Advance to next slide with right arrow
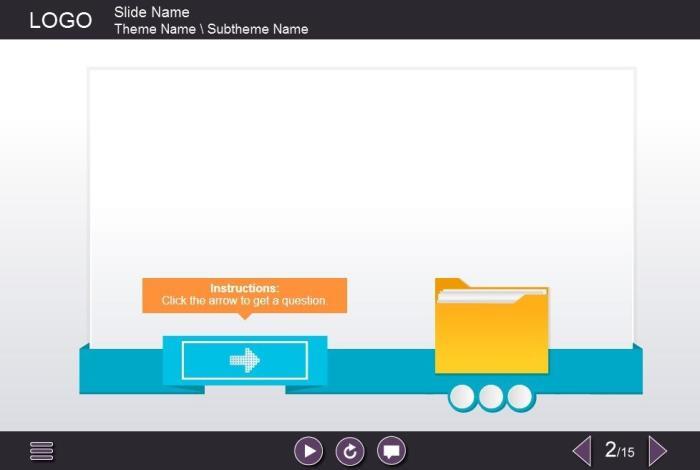 pyautogui.click(x=657, y=451)
